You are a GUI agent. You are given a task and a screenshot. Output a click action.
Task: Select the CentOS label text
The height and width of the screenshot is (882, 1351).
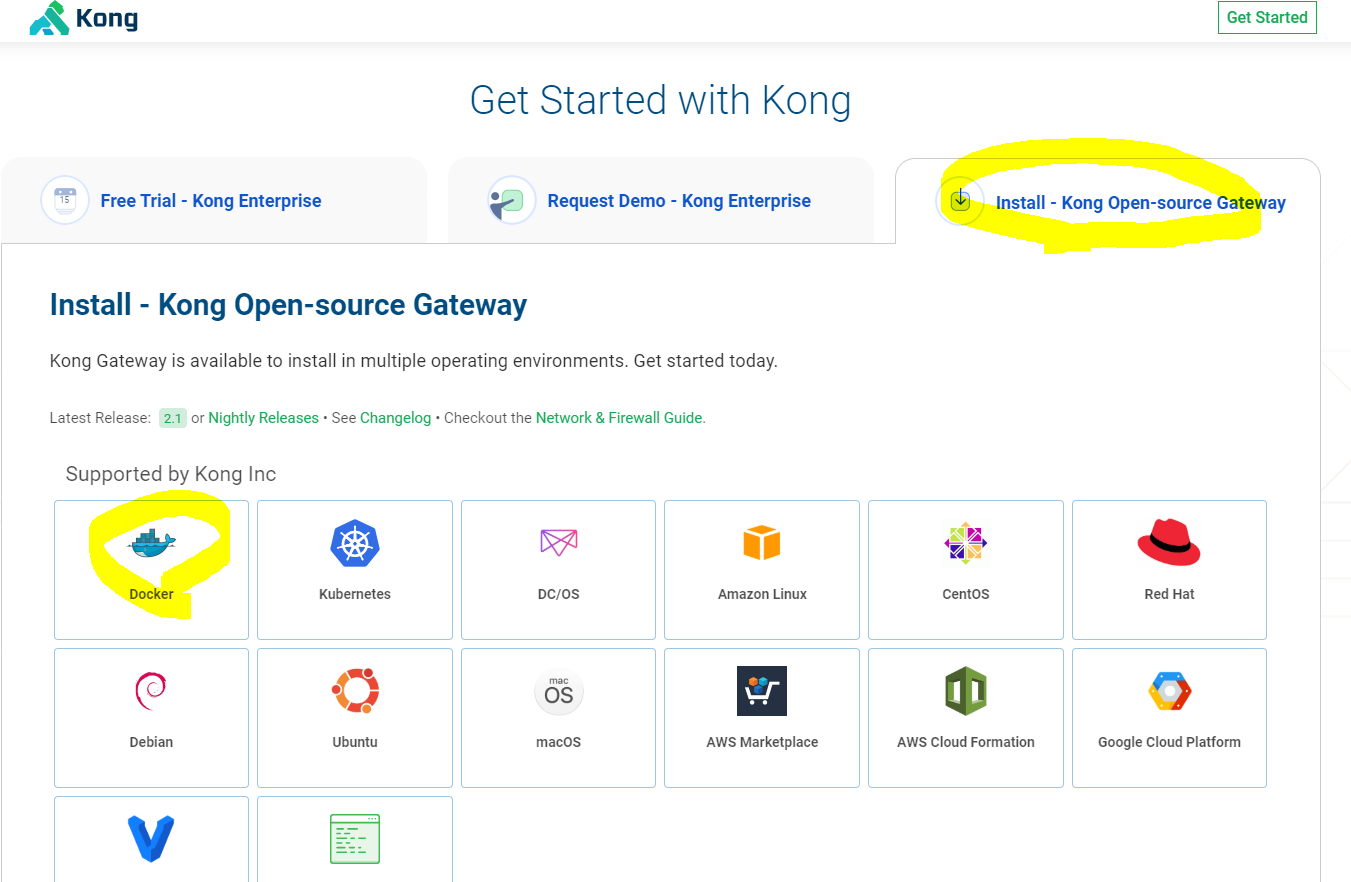click(x=966, y=594)
